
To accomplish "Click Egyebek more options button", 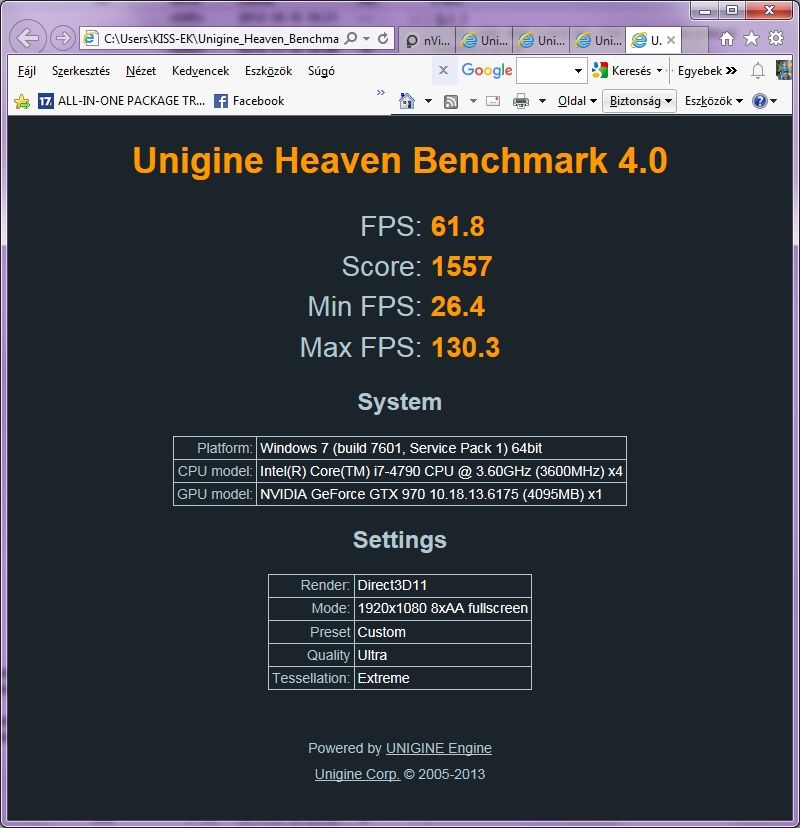I will pyautogui.click(x=707, y=71).
